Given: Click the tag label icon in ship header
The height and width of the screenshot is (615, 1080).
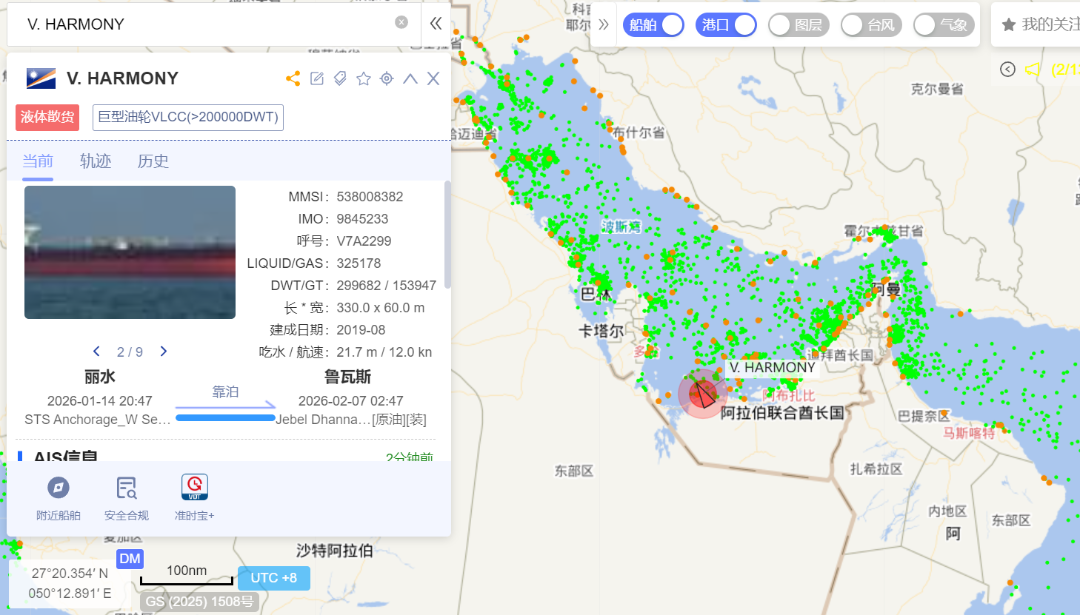Looking at the screenshot, I should click(340, 79).
